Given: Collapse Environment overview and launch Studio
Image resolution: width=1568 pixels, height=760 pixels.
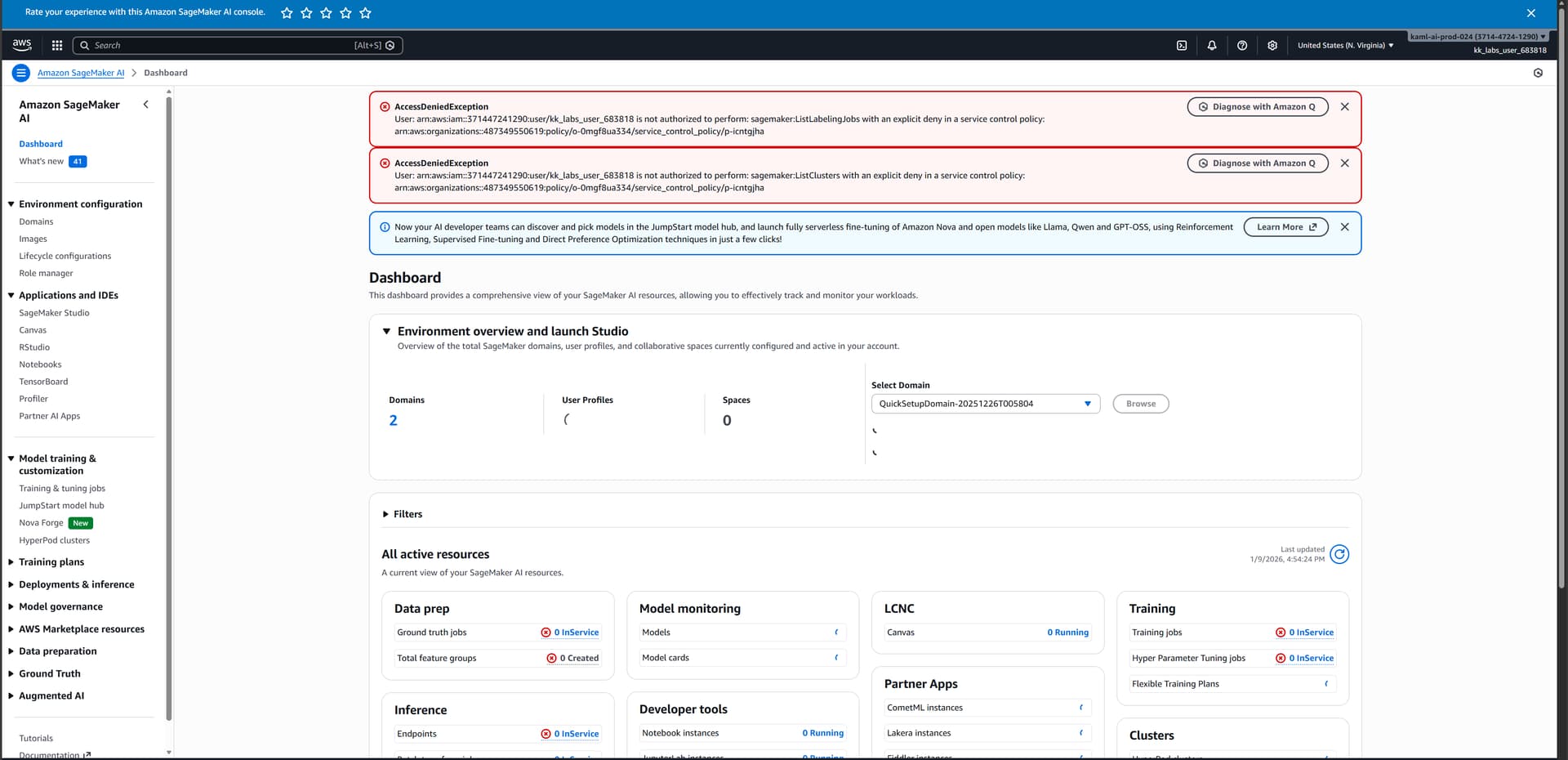Looking at the screenshot, I should [x=386, y=331].
